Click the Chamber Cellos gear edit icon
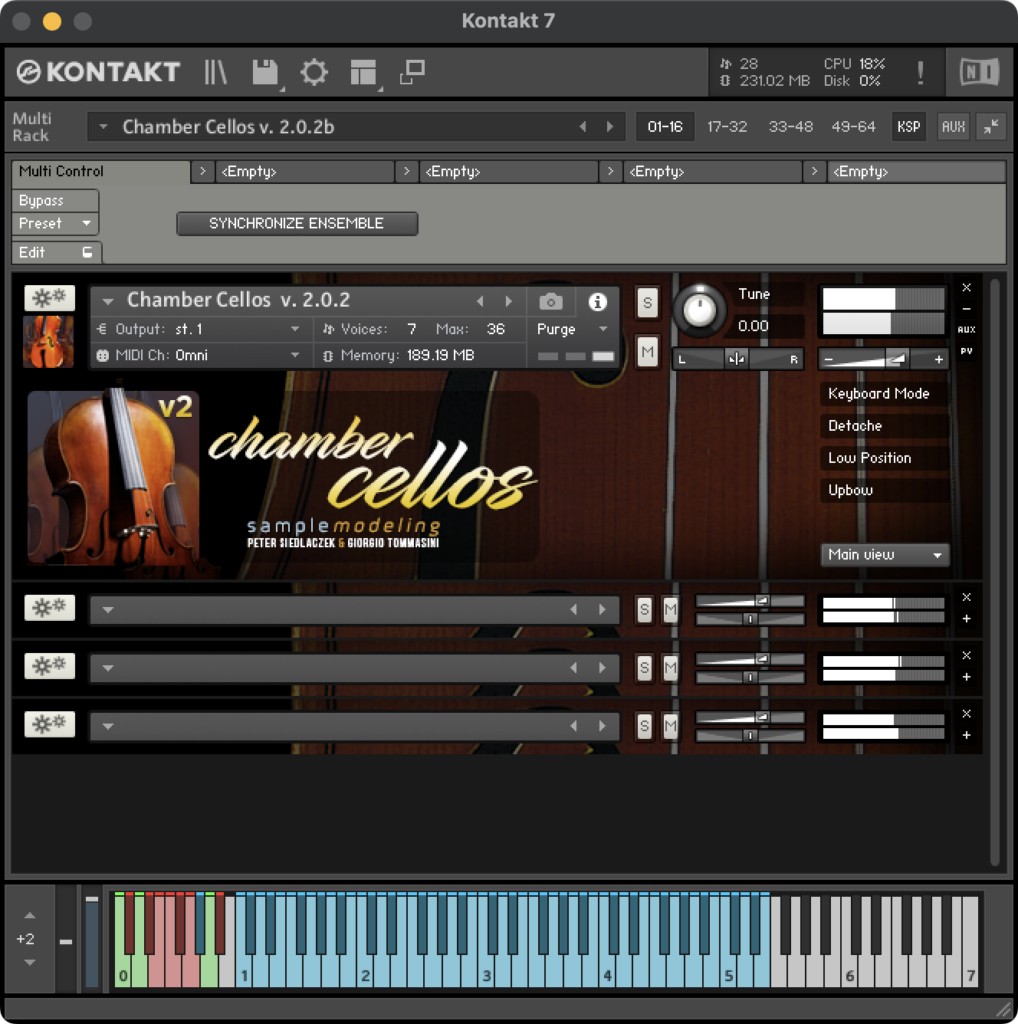1018x1024 pixels. (50, 298)
